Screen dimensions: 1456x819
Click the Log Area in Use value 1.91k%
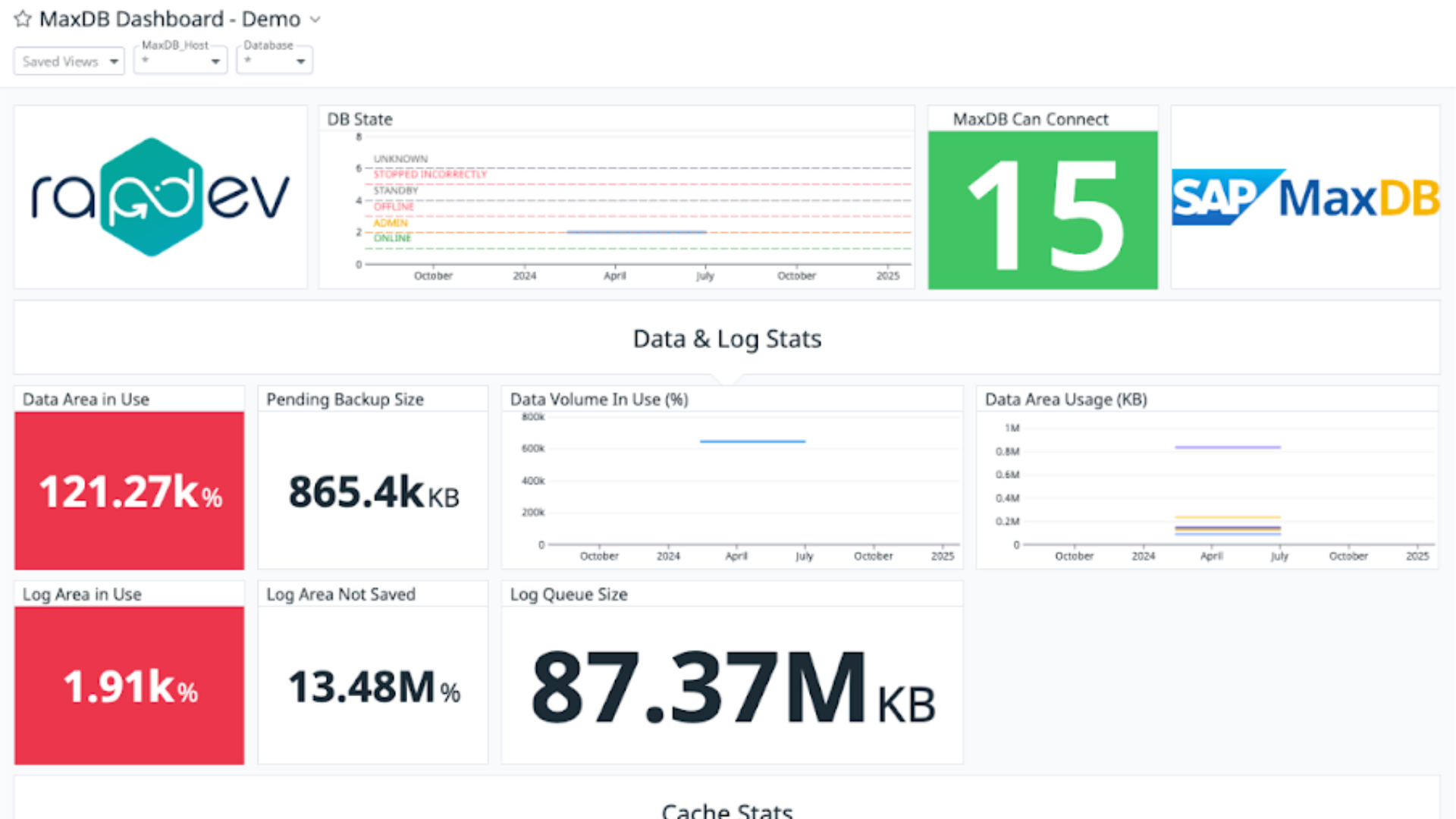click(130, 687)
